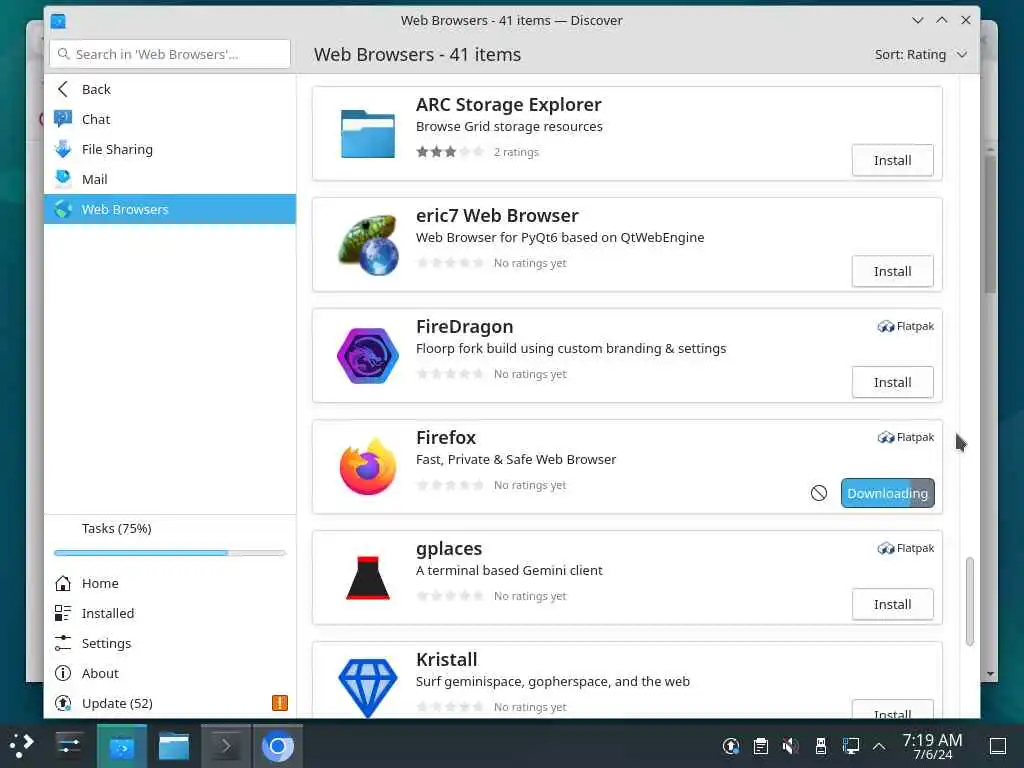Open the Installed applications page
The image size is (1024, 768).
tap(170, 613)
